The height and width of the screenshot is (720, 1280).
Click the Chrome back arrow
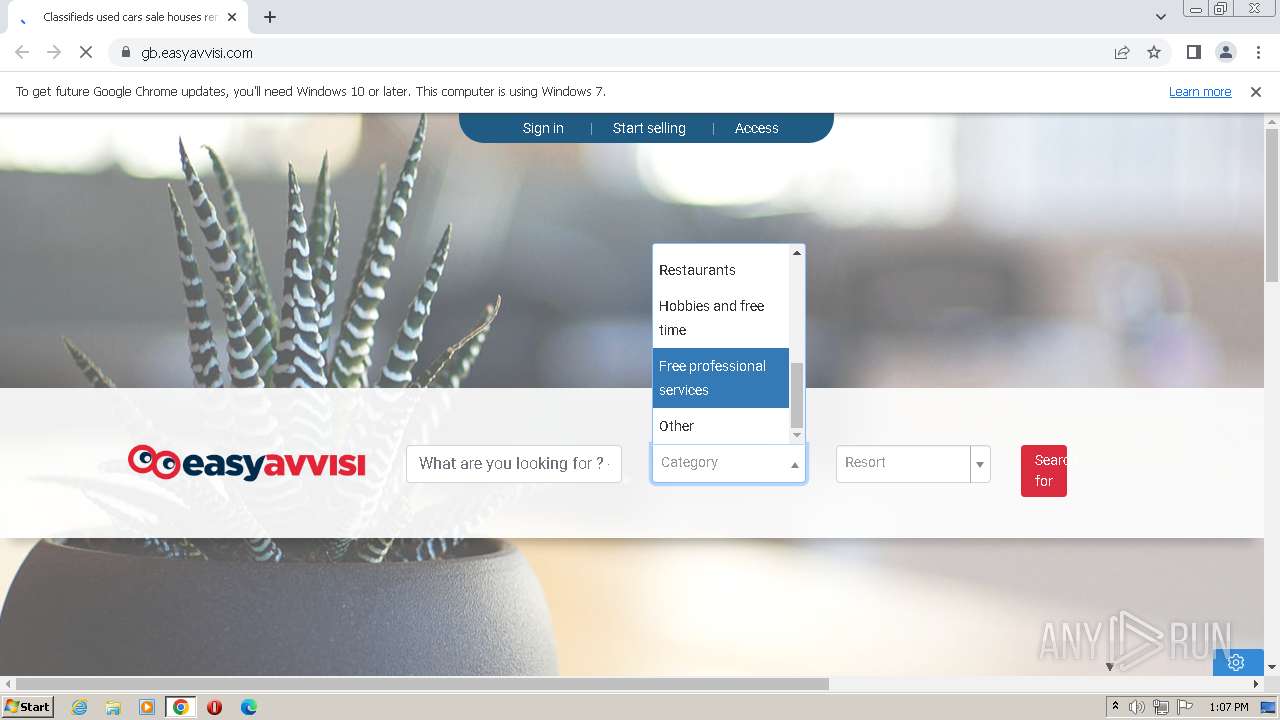(22, 53)
